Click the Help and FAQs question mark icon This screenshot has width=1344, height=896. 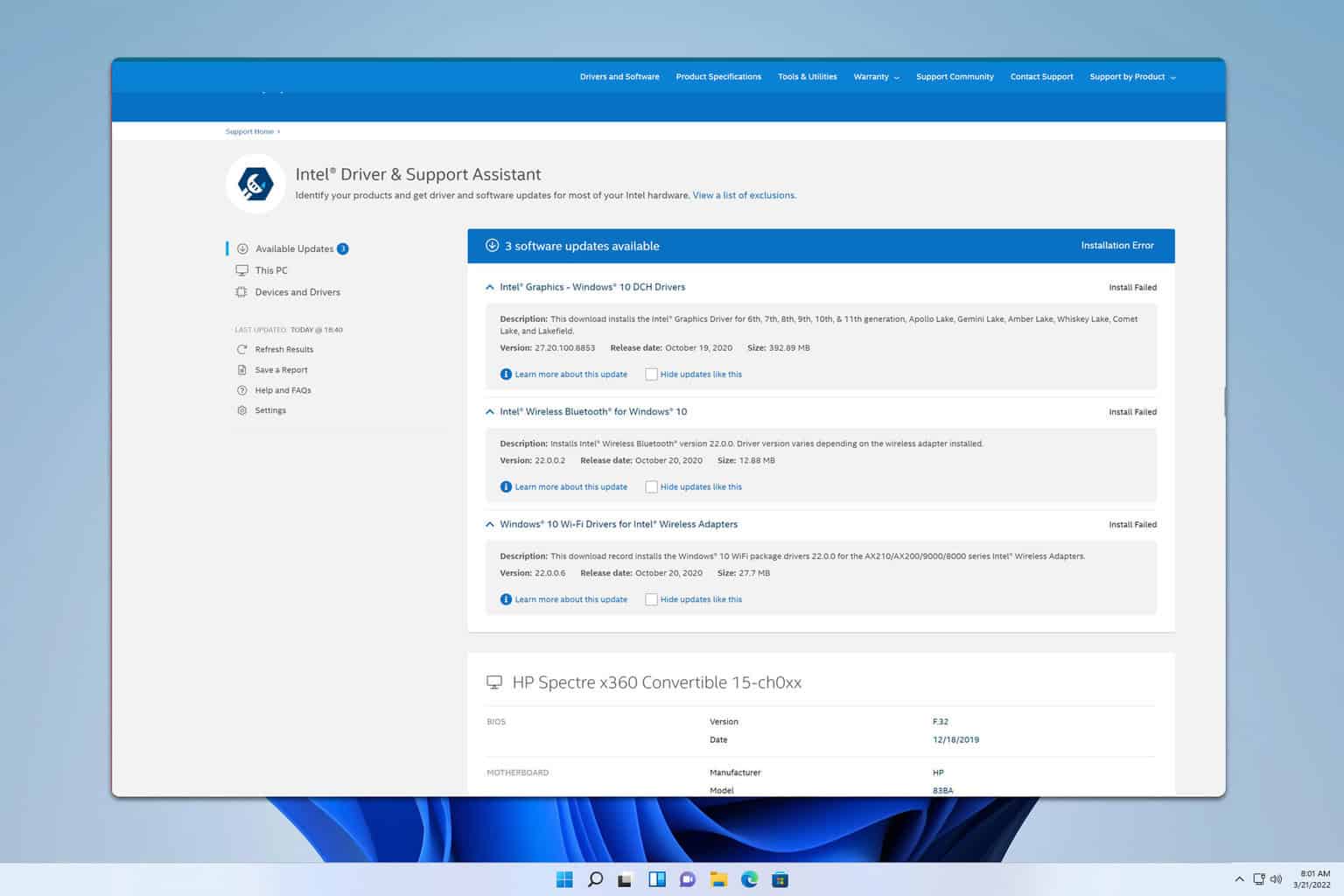(242, 390)
